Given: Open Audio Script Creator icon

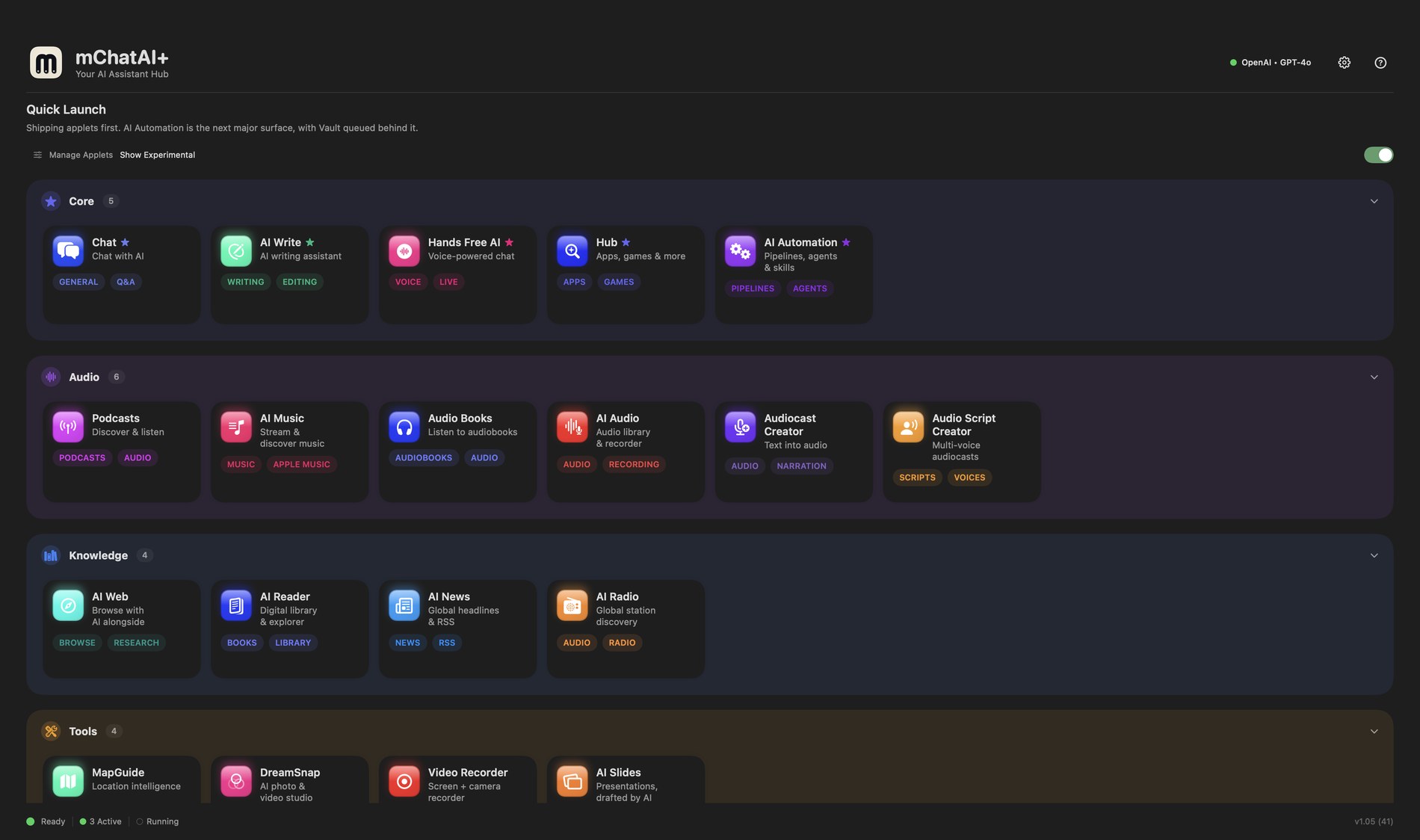Looking at the screenshot, I should click(909, 427).
